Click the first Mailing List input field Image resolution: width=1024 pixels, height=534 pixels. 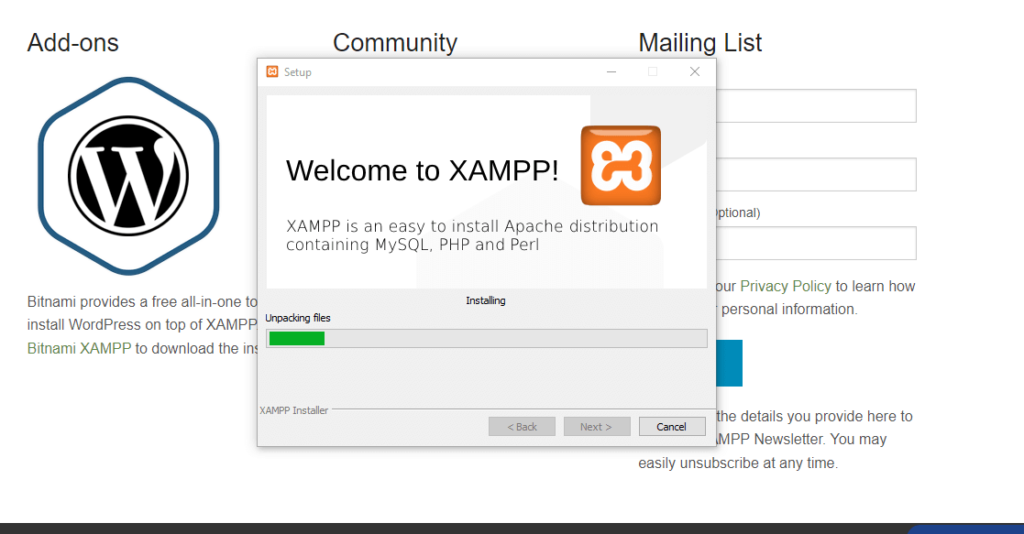pyautogui.click(x=816, y=106)
